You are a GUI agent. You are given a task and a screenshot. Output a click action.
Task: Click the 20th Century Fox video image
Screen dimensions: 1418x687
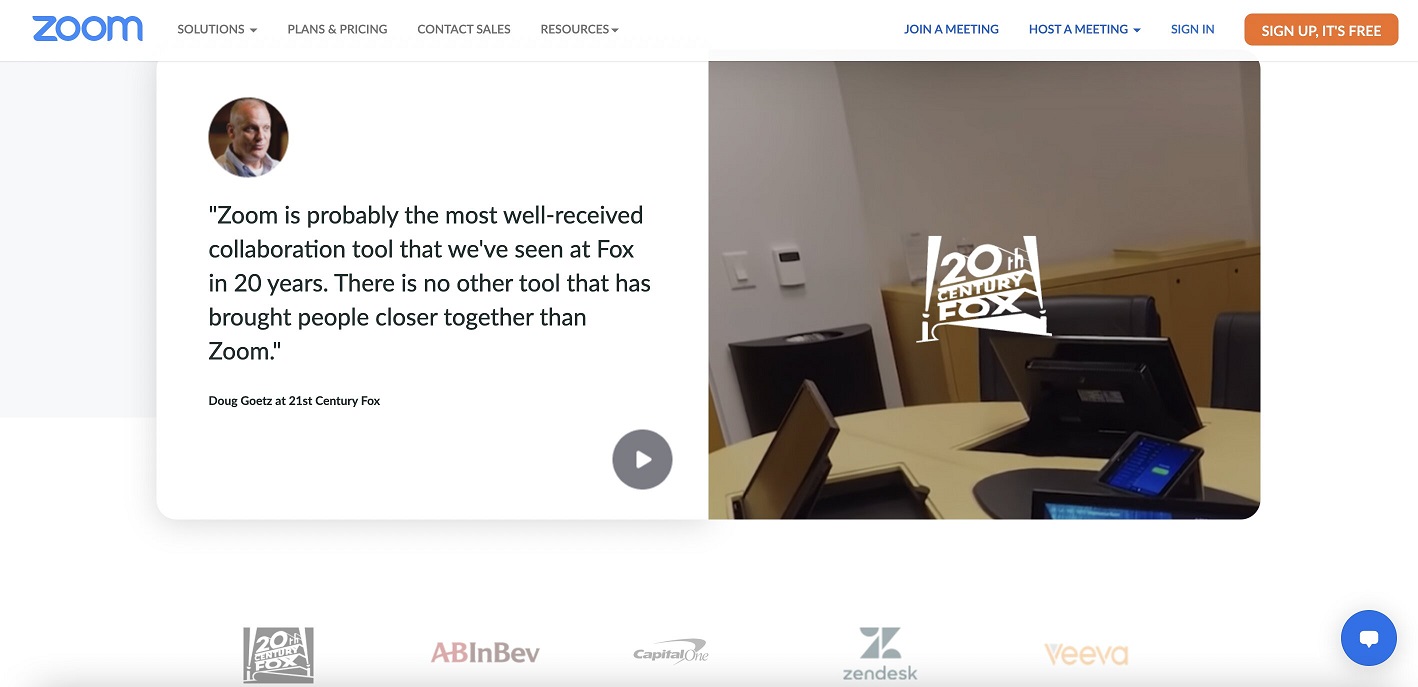click(x=984, y=290)
